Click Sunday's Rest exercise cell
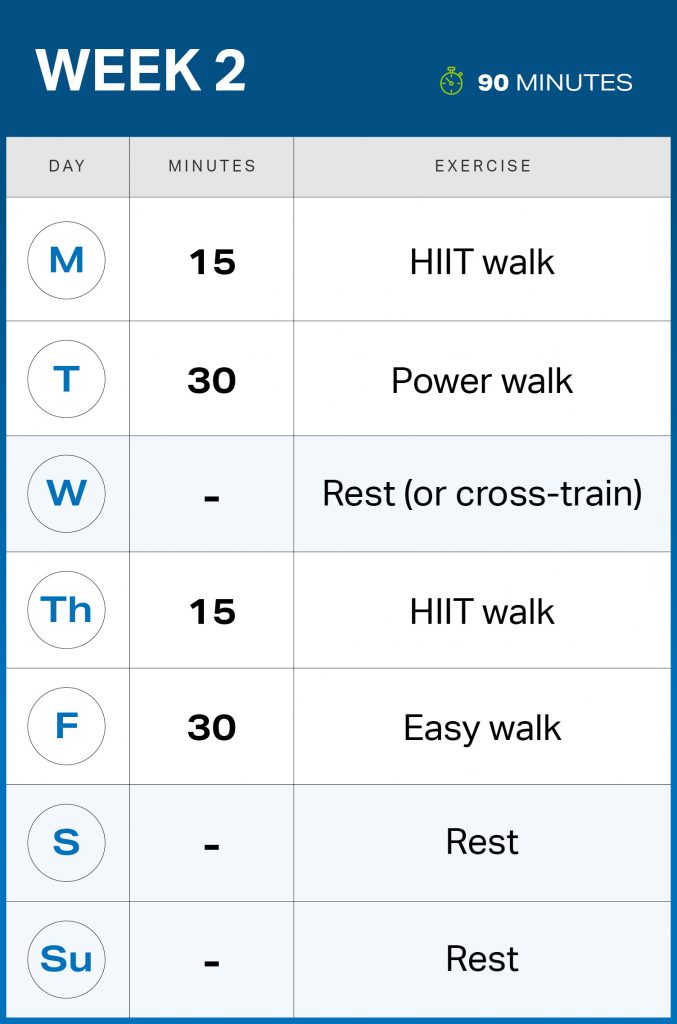Screen dimensions: 677x1024 pos(482,959)
